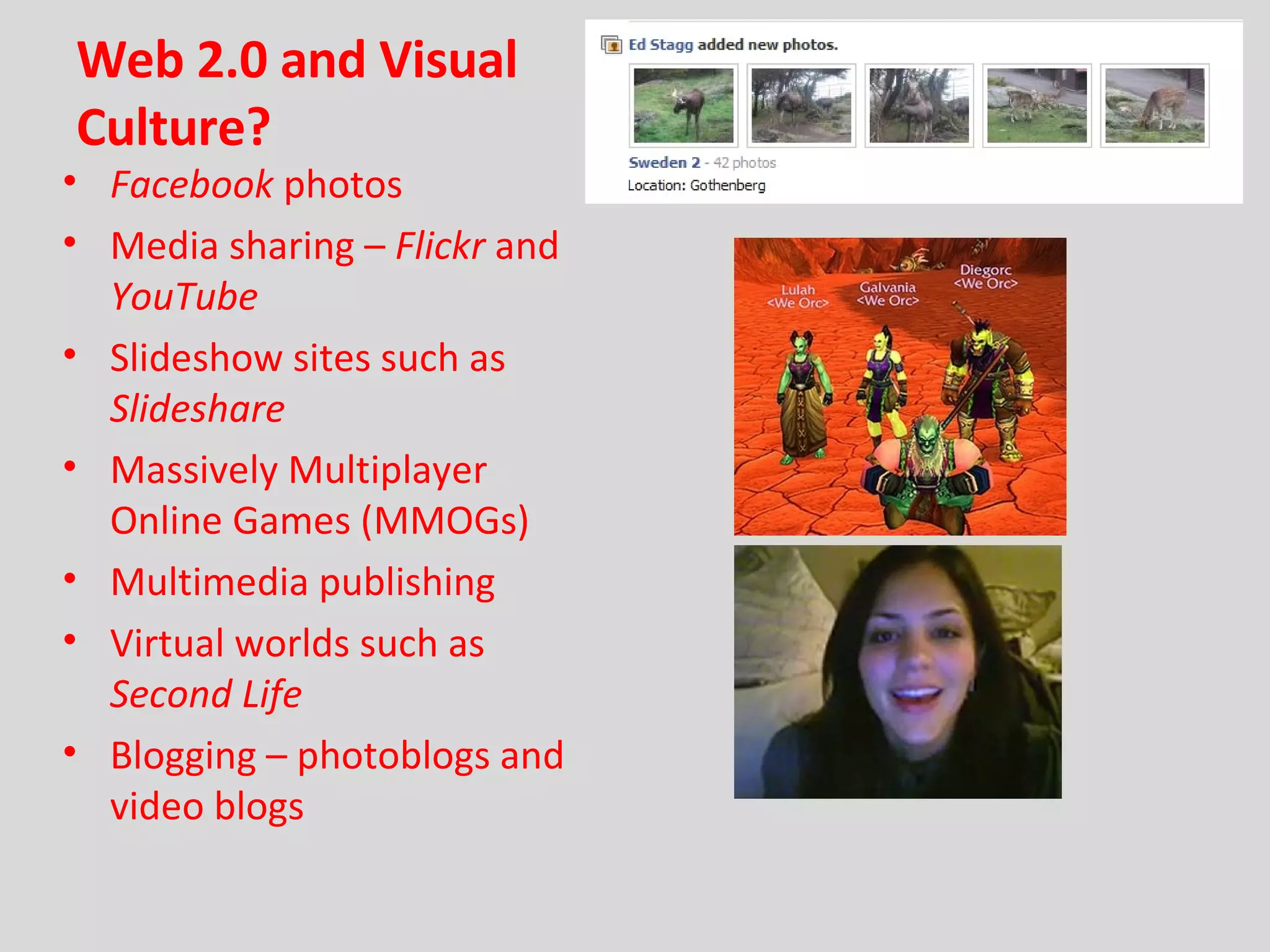1270x952 pixels.
Task: Open fifth thumbnail of grazing deer
Action: (x=1155, y=105)
